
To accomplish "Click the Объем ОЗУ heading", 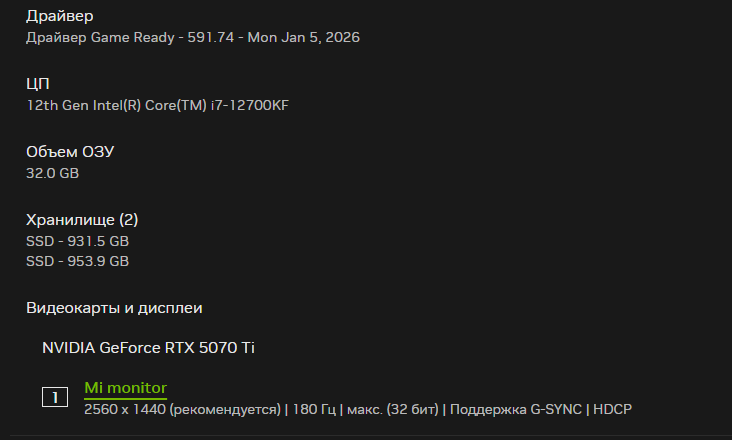I will point(70,152).
